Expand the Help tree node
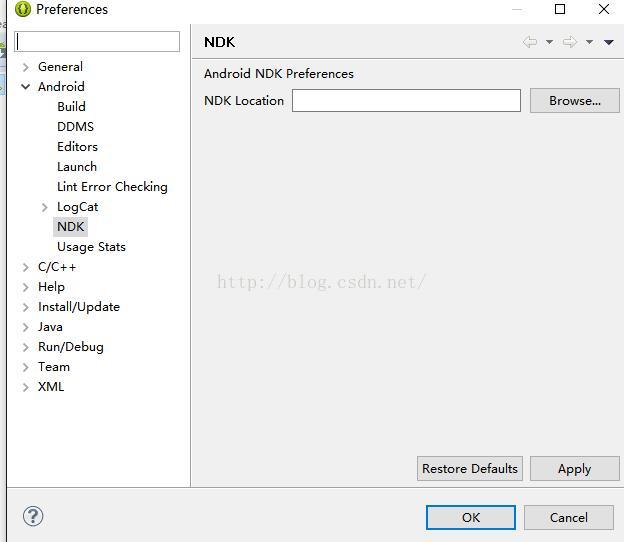 coord(26,287)
